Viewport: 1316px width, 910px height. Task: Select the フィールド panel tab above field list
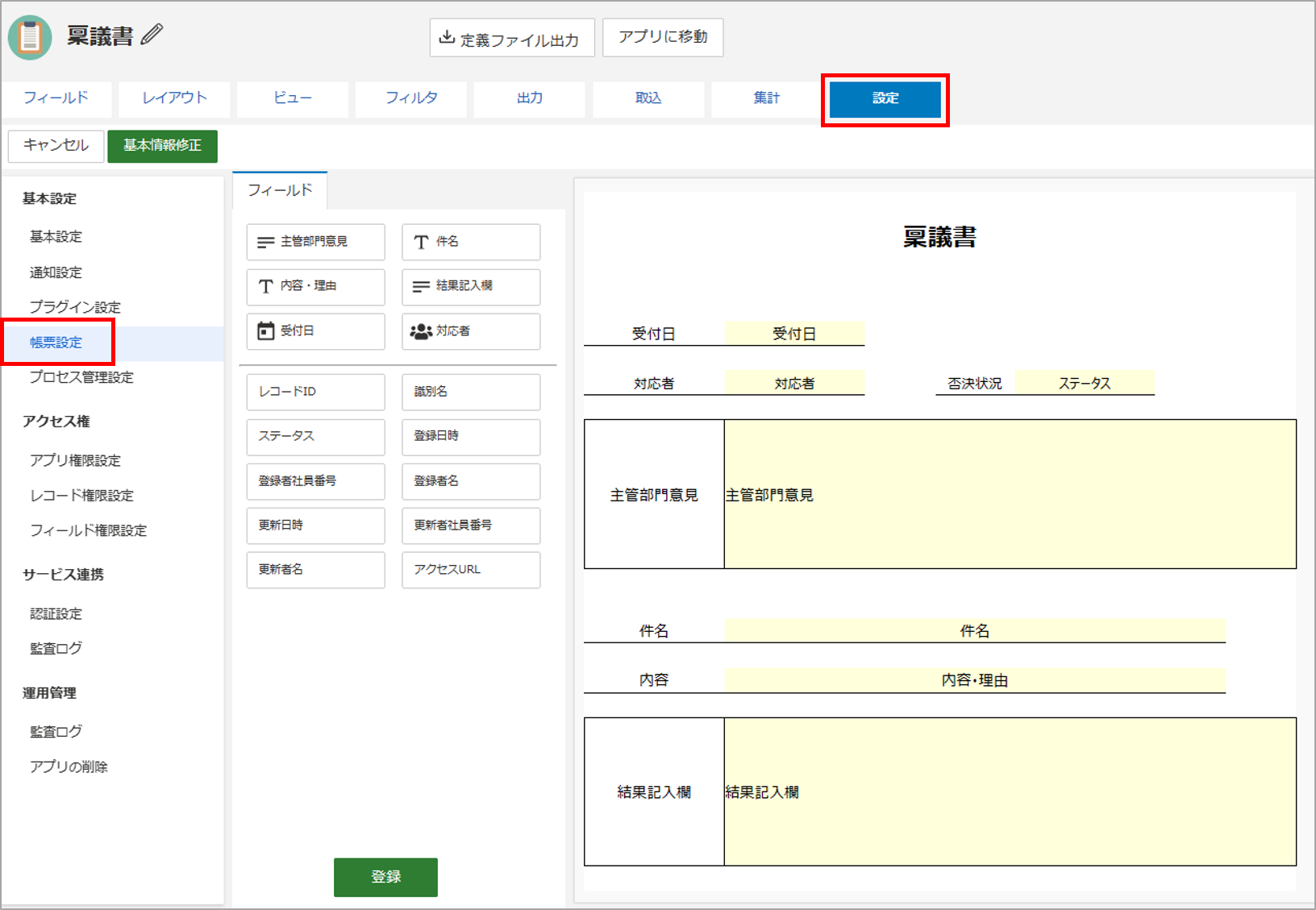point(280,190)
